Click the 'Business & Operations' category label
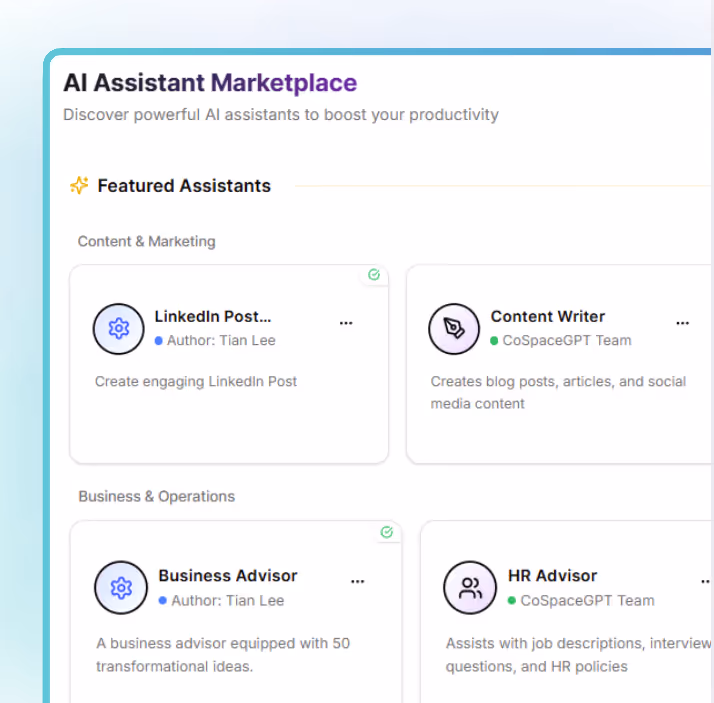714x703 pixels. (x=157, y=496)
